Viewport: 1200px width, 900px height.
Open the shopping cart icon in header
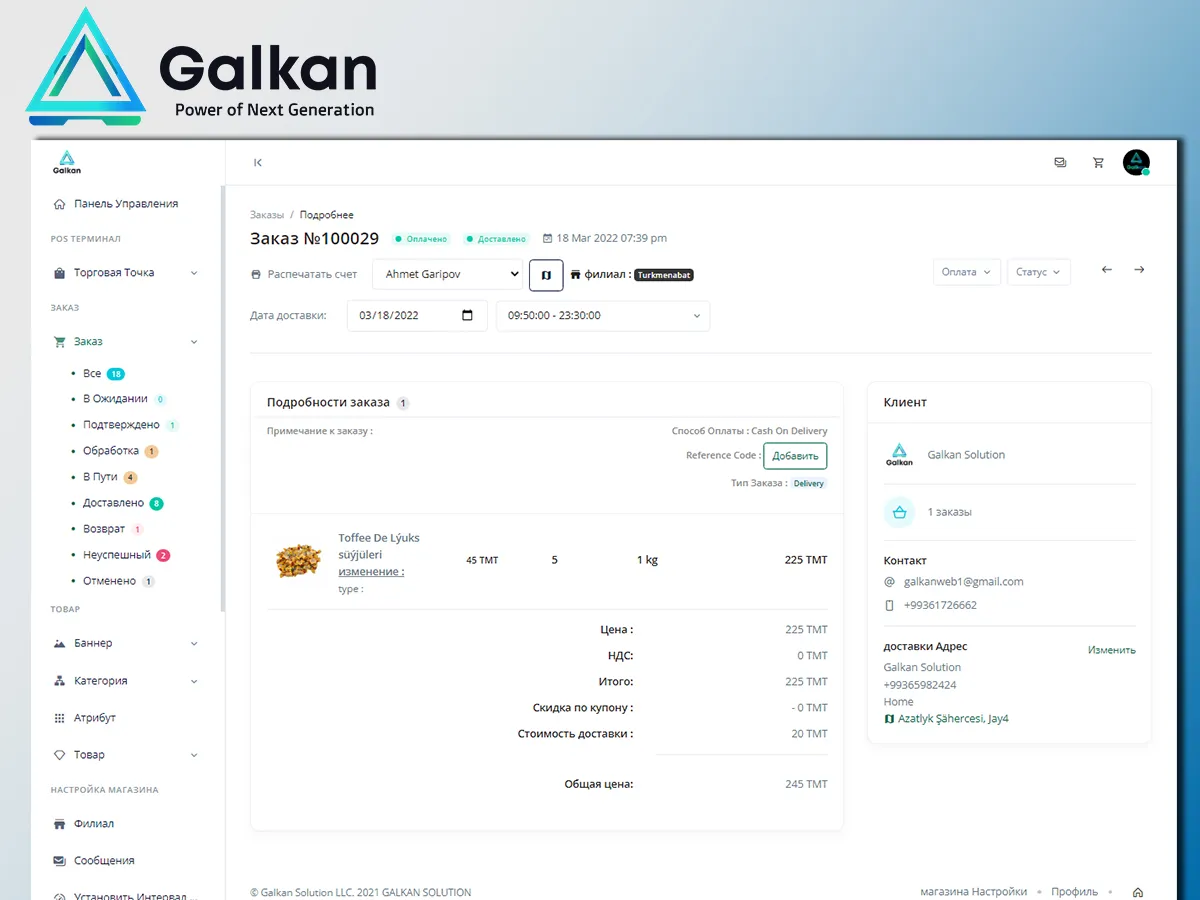[1098, 163]
